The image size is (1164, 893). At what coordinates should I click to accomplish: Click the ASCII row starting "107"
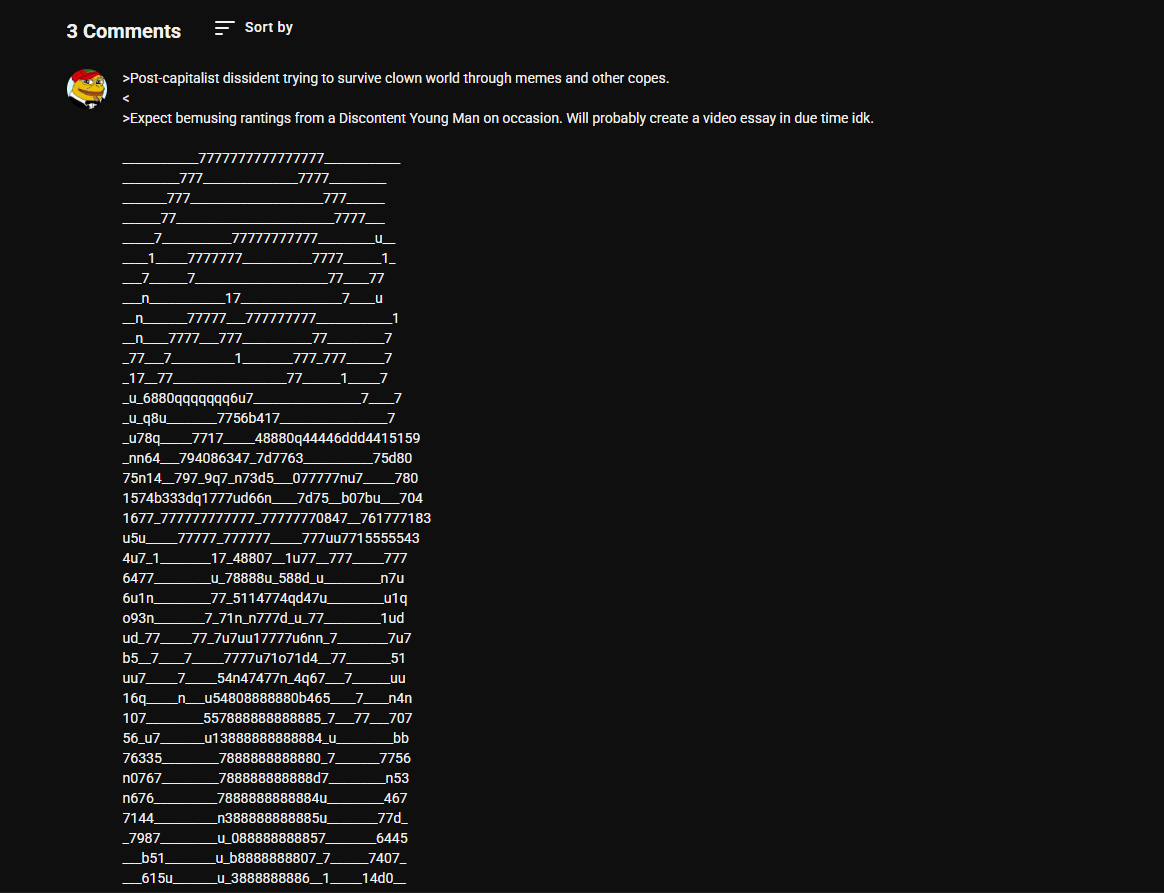[x=267, y=718]
